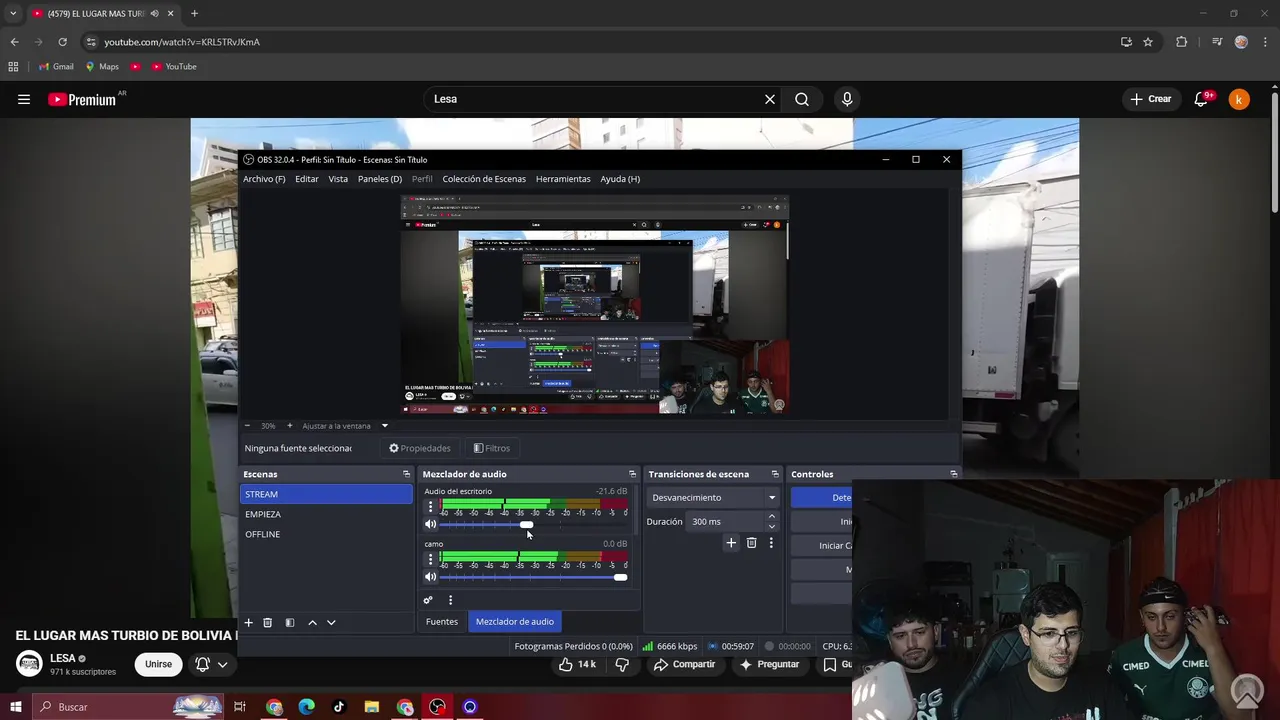Open the Chrome extensions puzzle icon
This screenshot has height=720, width=1280.
click(1182, 42)
